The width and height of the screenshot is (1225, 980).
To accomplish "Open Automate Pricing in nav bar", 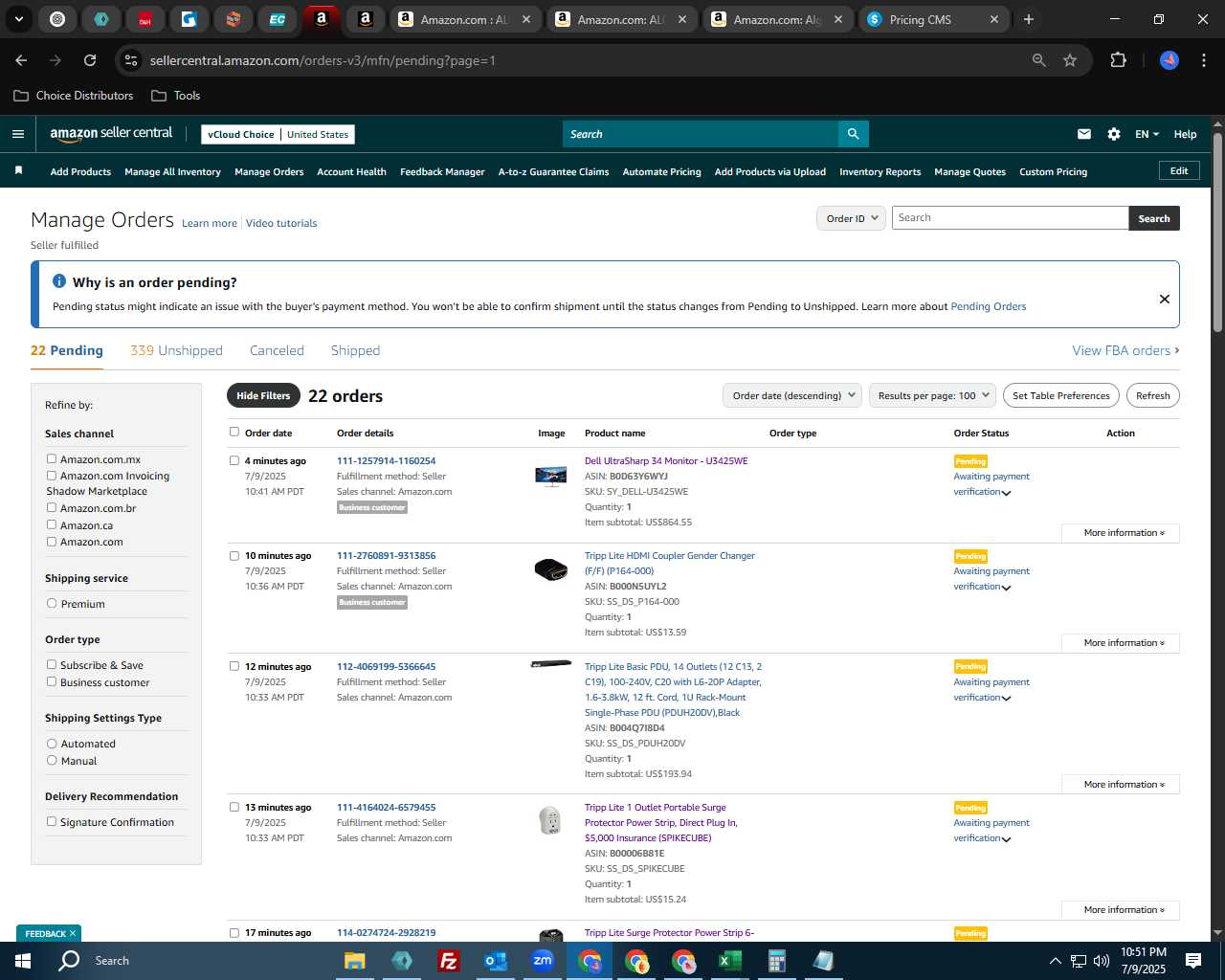I will click(x=661, y=172).
